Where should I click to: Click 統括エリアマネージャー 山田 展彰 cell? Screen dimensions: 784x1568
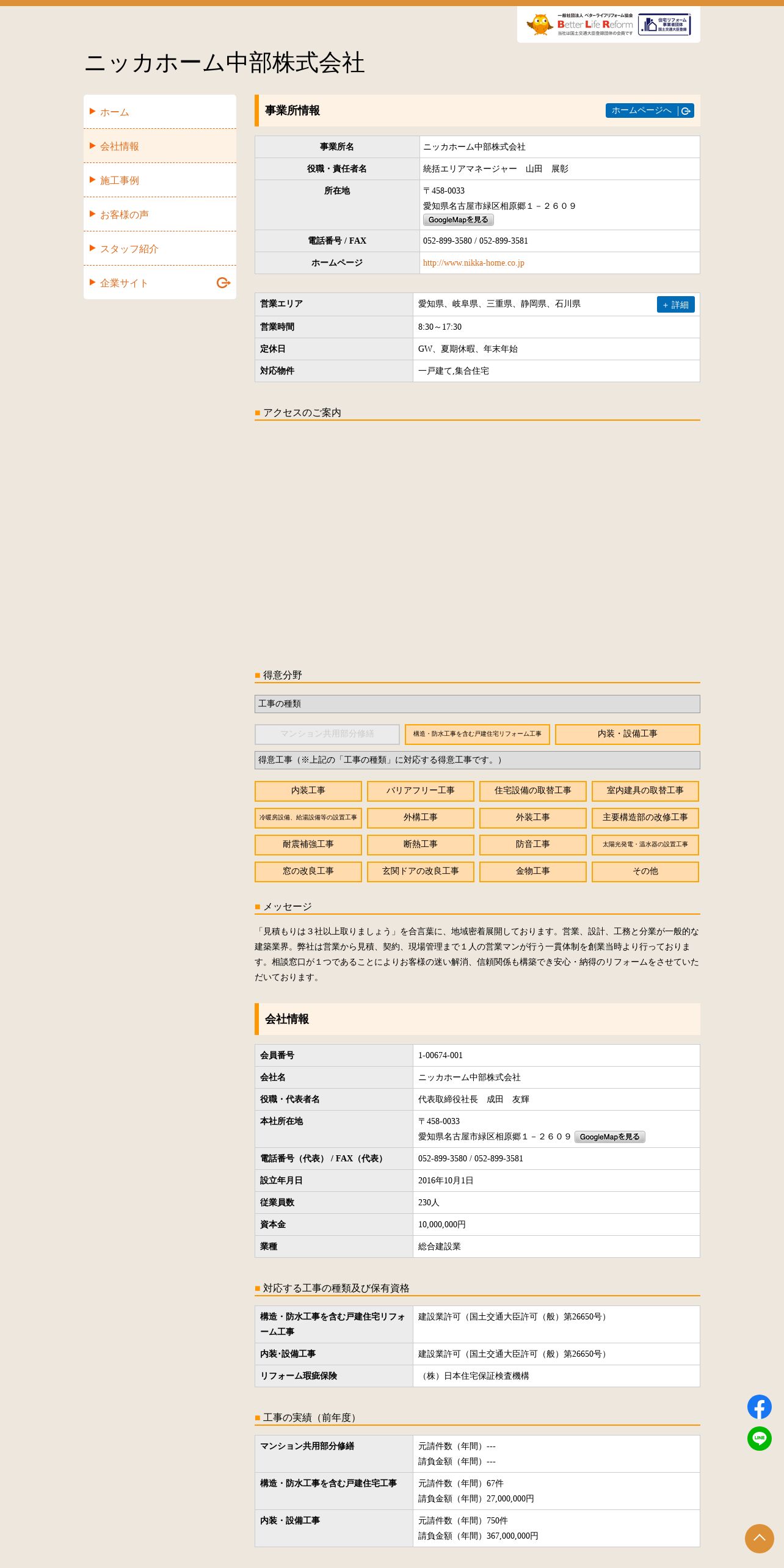pos(559,169)
